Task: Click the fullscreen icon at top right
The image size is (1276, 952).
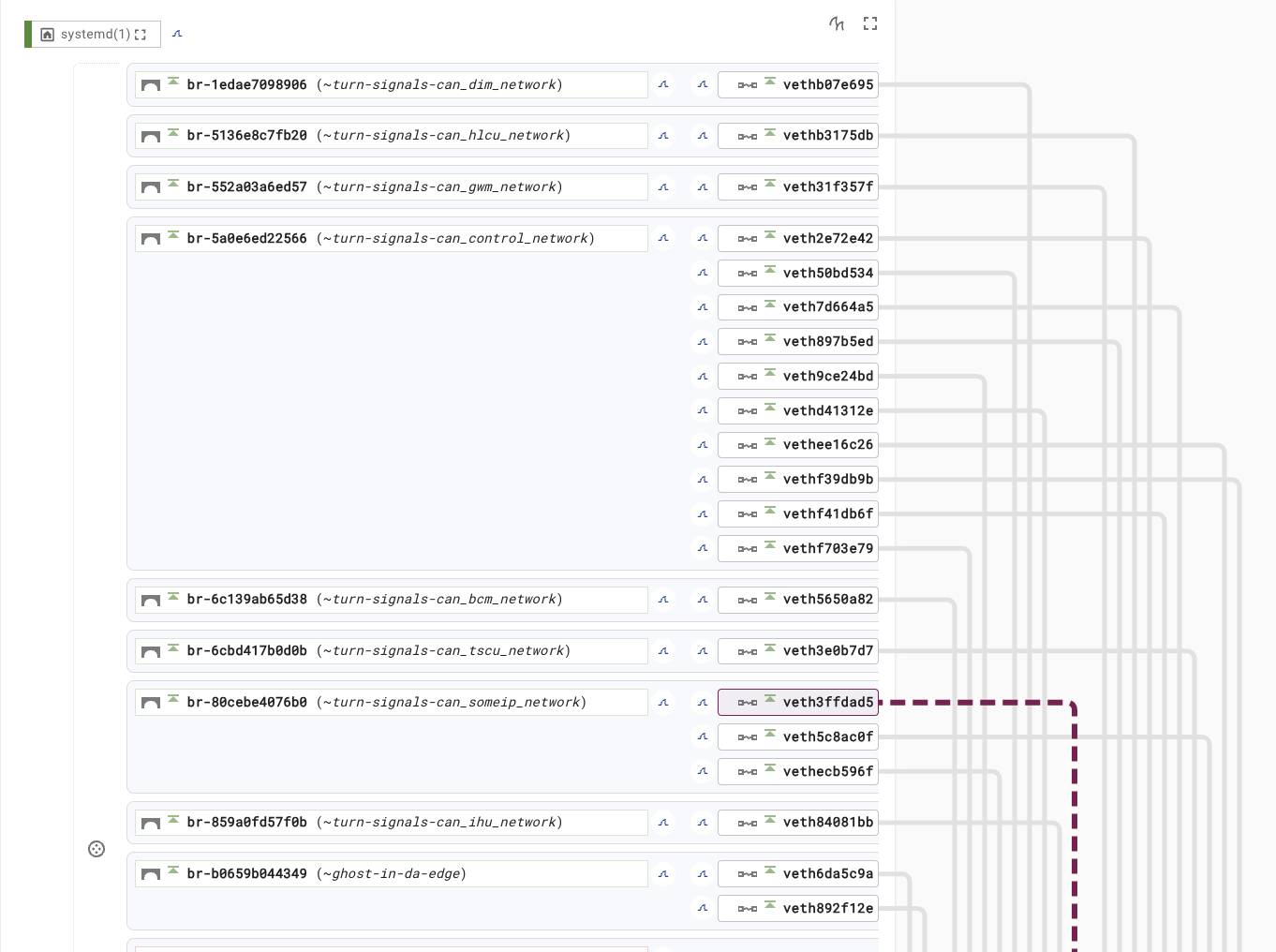Action: click(x=870, y=23)
